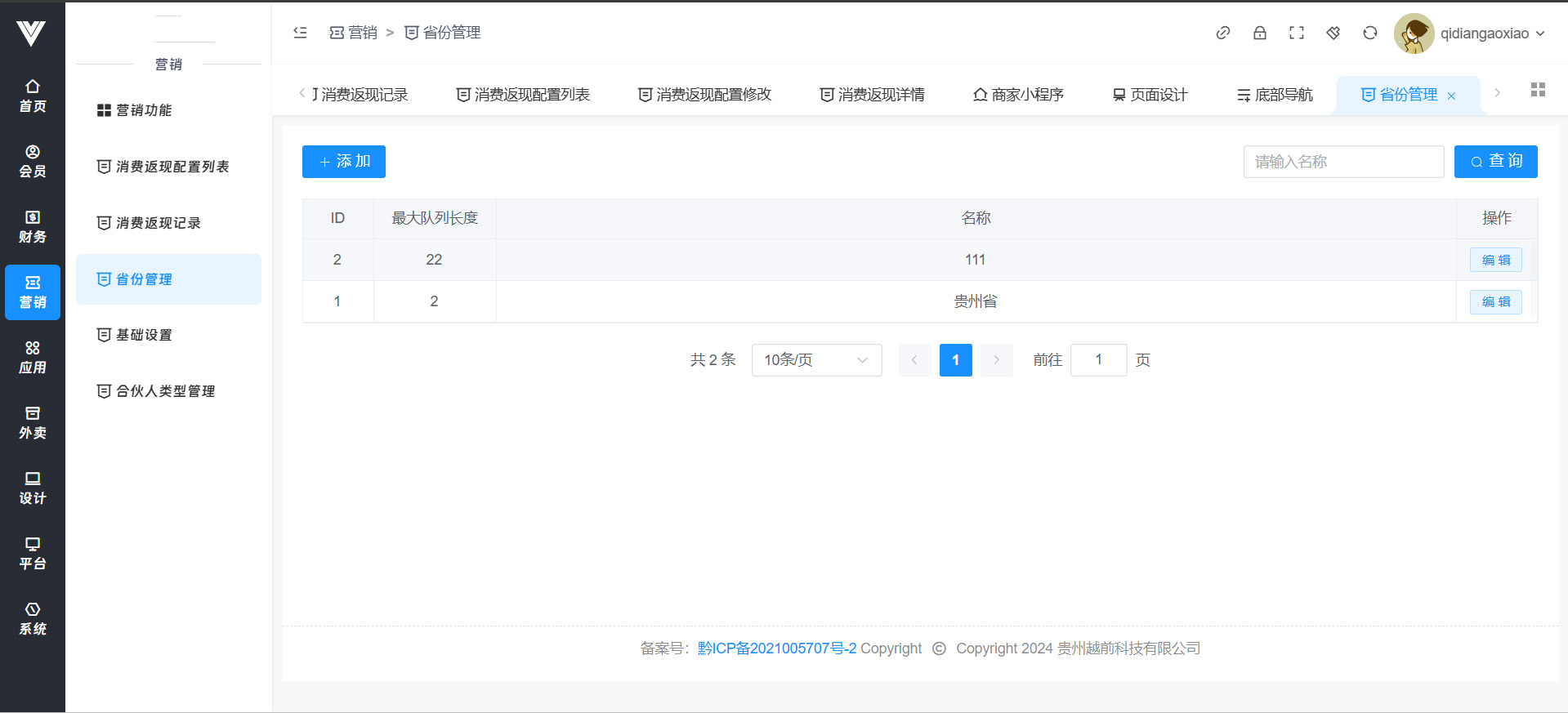
Task: Expand the 10条/页 page size dropdown
Action: (x=815, y=360)
